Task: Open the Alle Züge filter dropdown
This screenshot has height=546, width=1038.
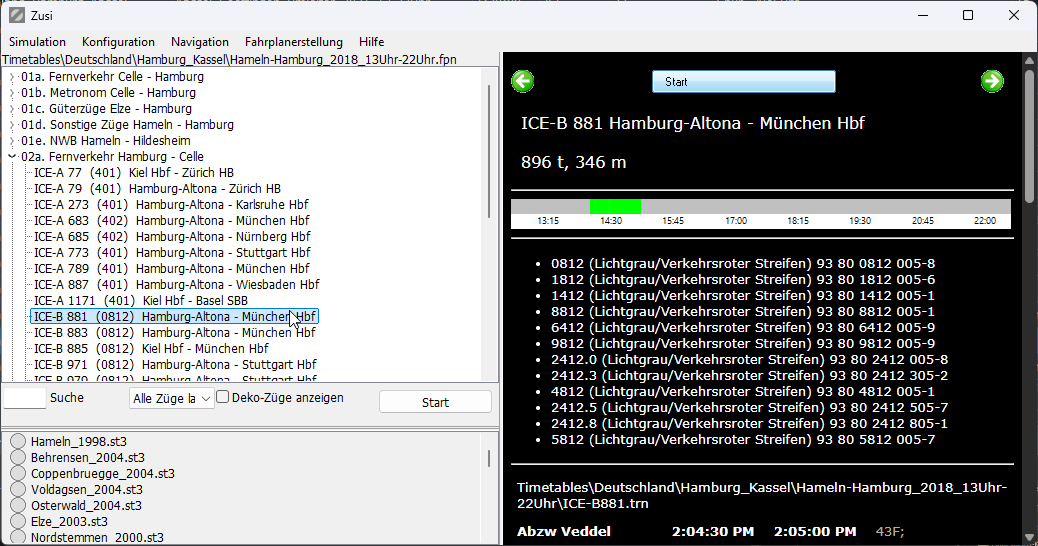Action: [171, 398]
